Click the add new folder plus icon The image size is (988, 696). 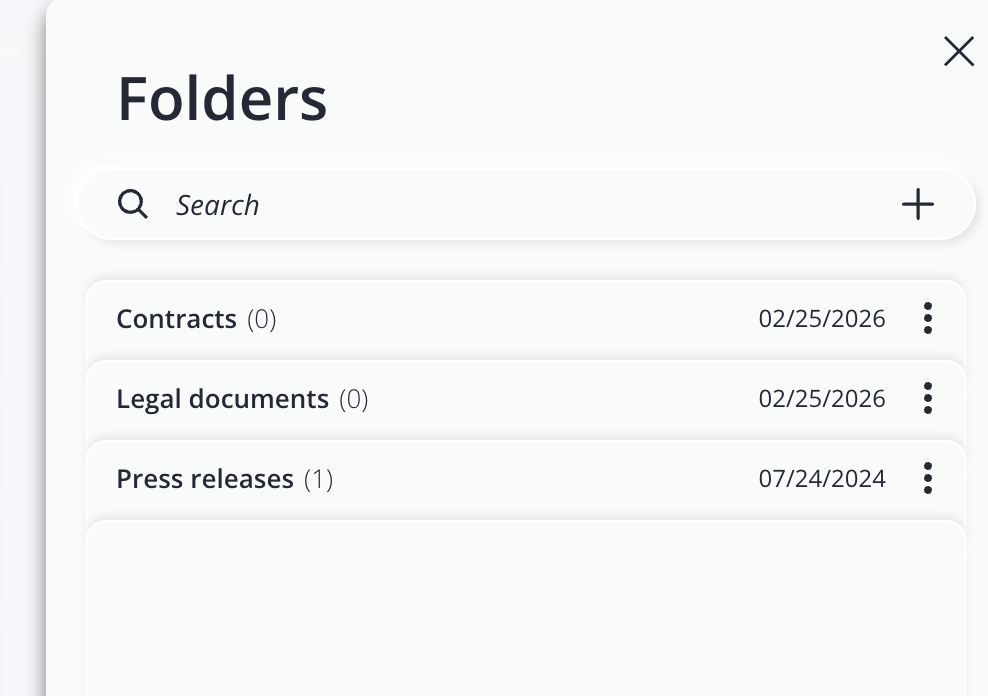click(917, 205)
